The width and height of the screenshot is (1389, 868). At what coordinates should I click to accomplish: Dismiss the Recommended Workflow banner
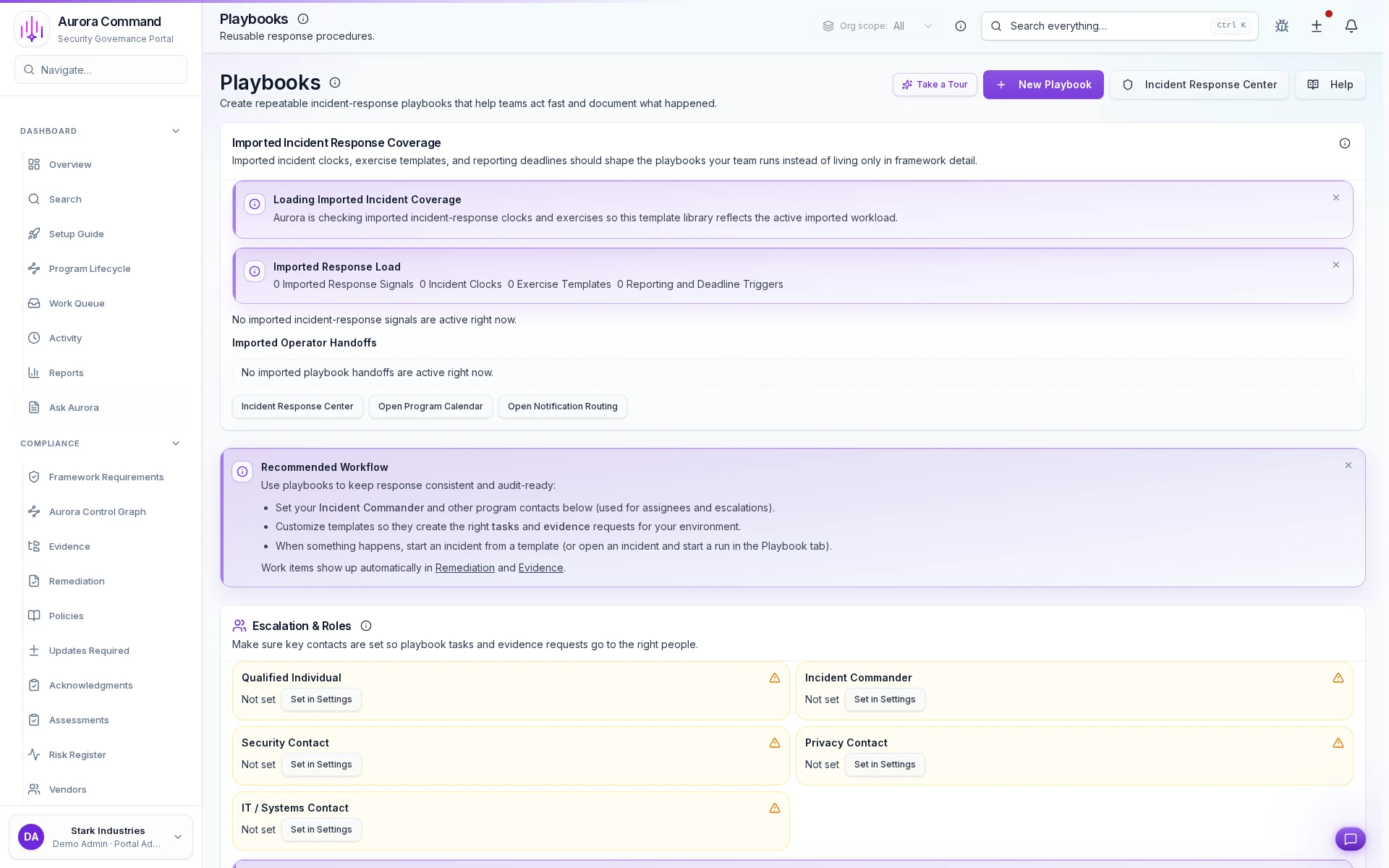coord(1348,465)
